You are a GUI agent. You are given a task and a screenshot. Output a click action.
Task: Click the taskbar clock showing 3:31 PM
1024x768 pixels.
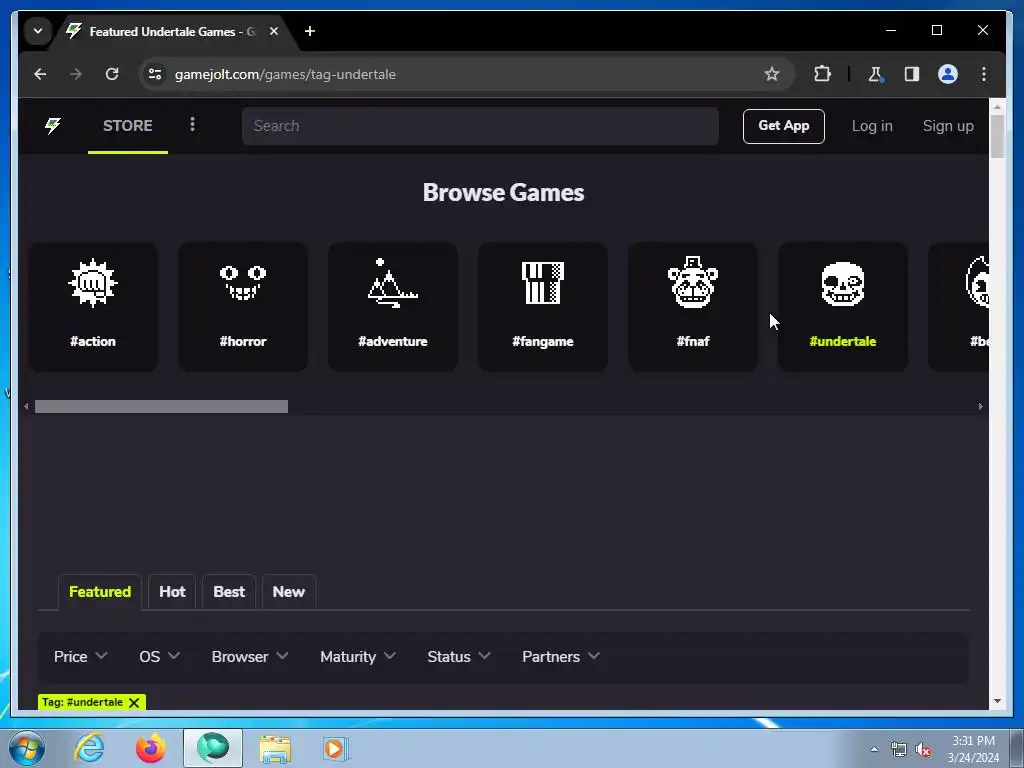tap(973, 749)
